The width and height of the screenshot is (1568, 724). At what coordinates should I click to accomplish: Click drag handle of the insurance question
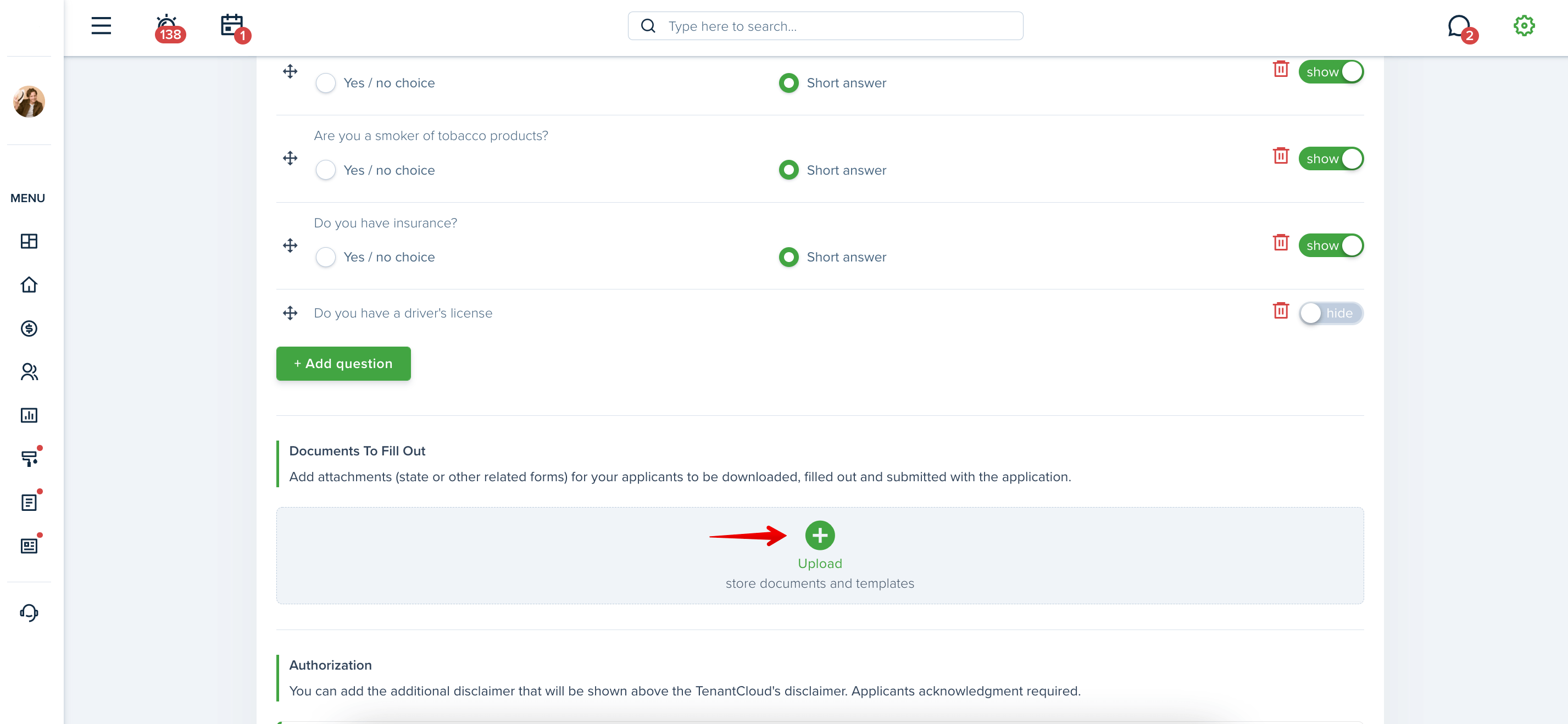[290, 245]
